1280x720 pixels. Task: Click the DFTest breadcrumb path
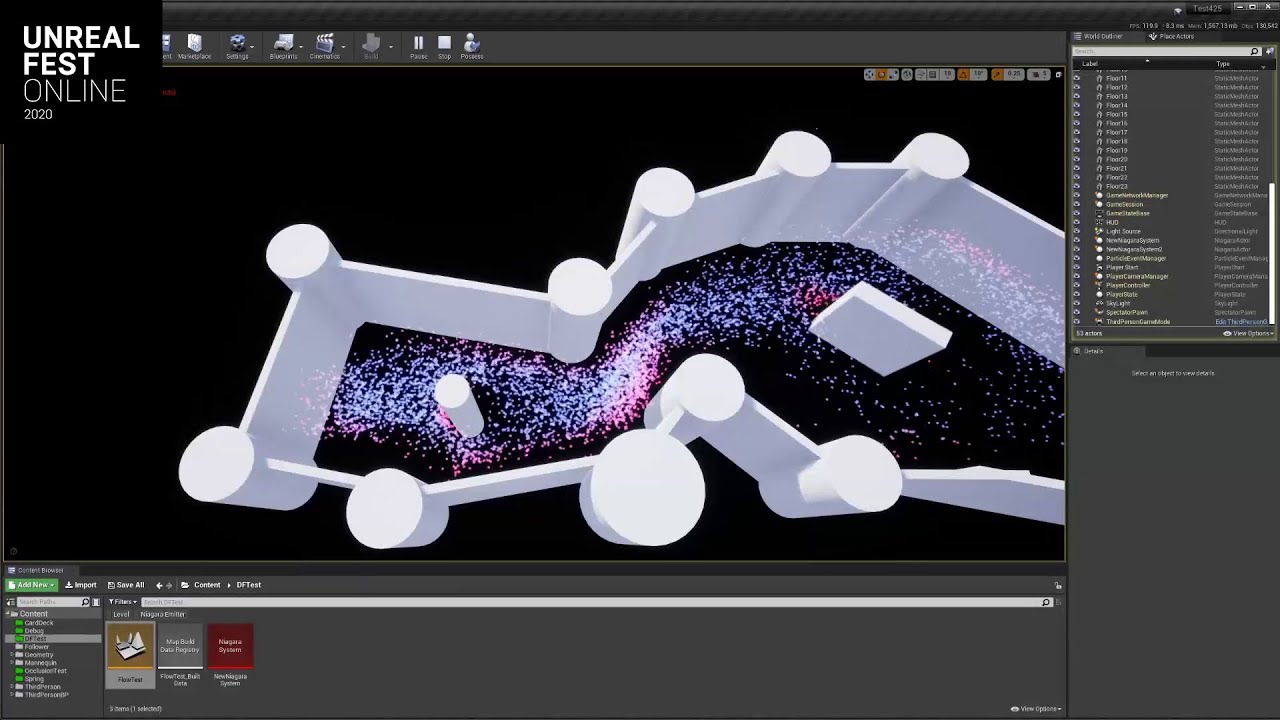point(248,585)
